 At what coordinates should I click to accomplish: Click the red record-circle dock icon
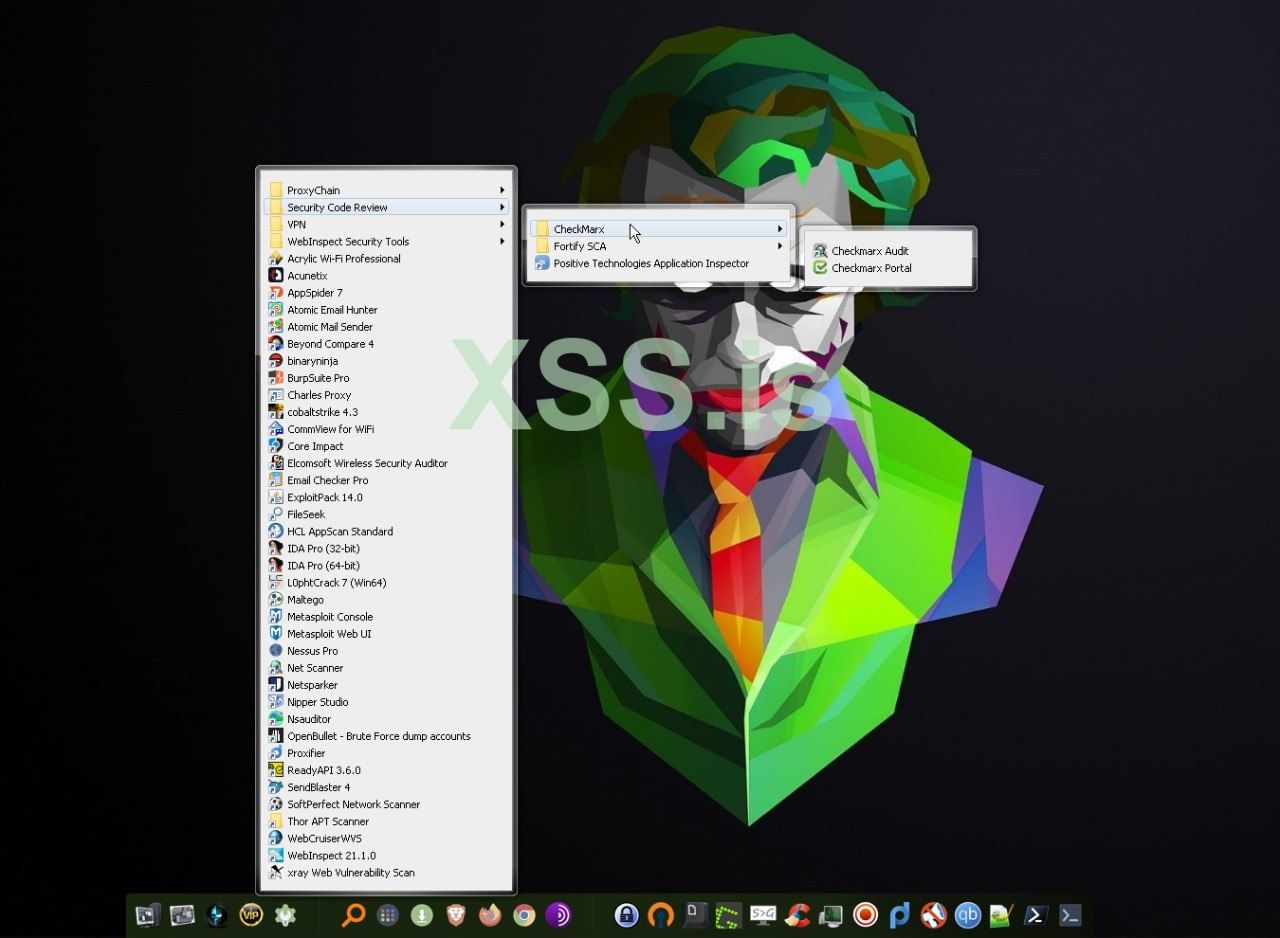[865, 914]
